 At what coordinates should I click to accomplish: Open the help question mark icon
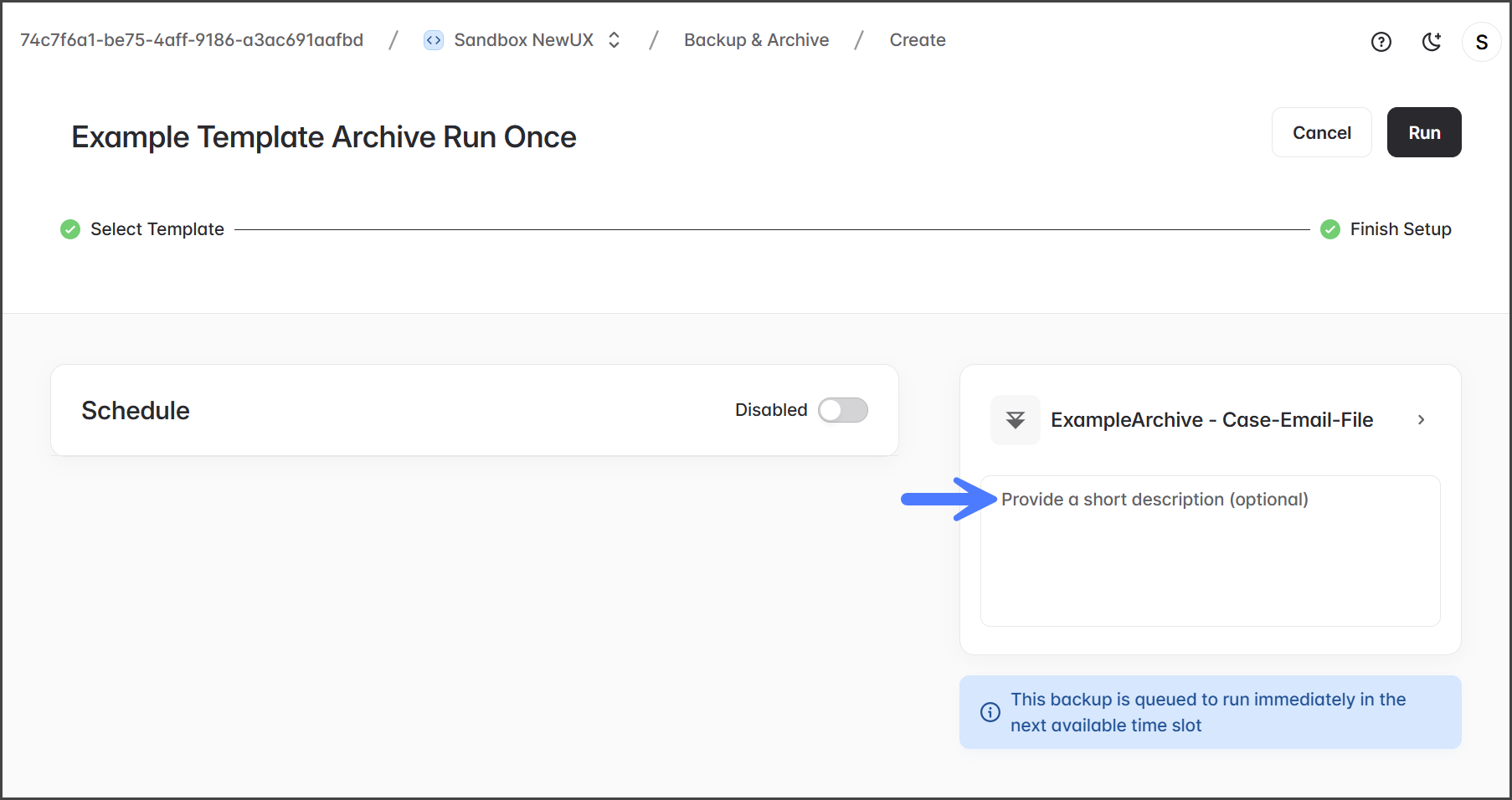coord(1381,42)
